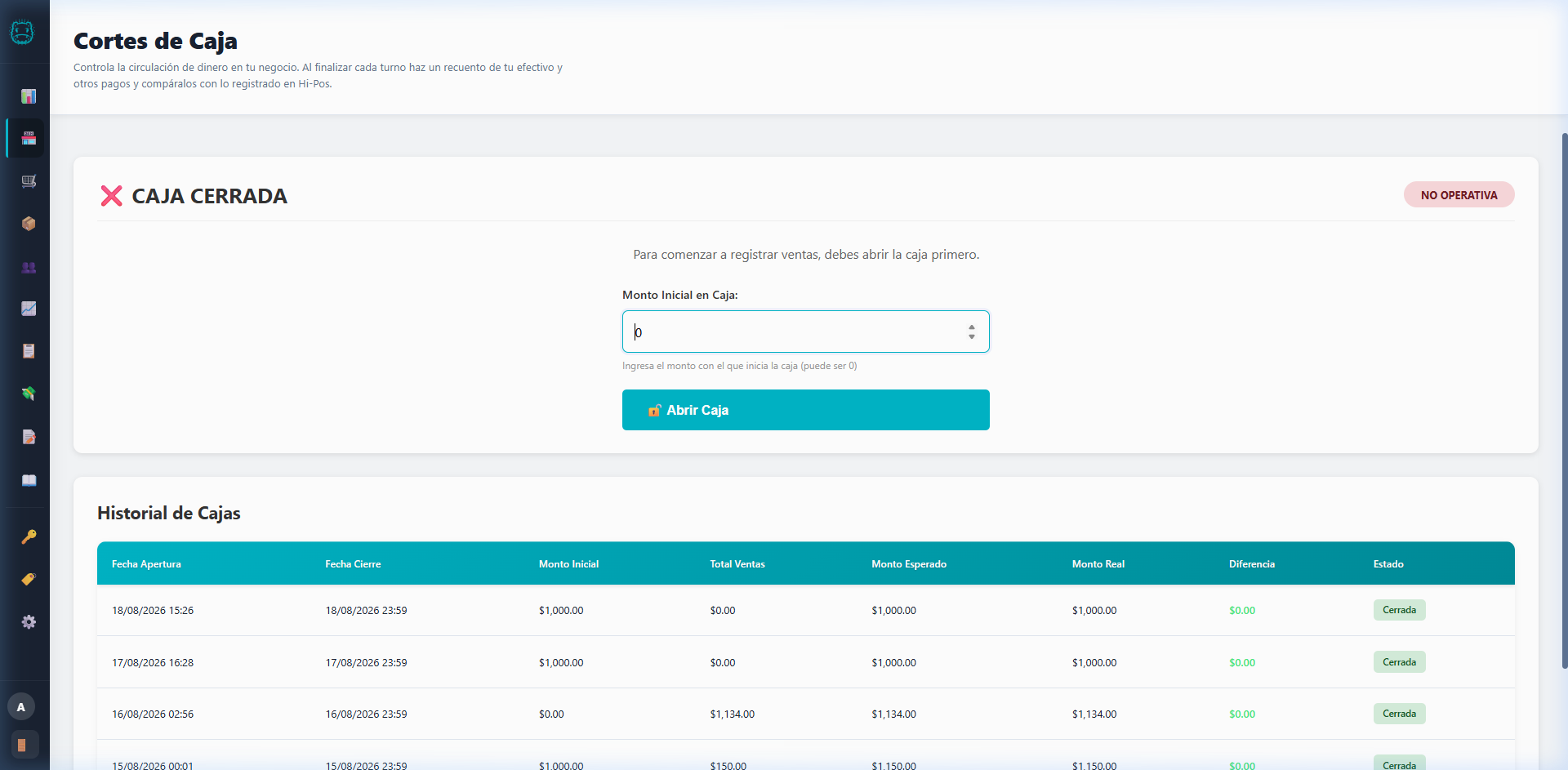Select the cash register store icon
The image size is (1568, 770).
[x=29, y=138]
